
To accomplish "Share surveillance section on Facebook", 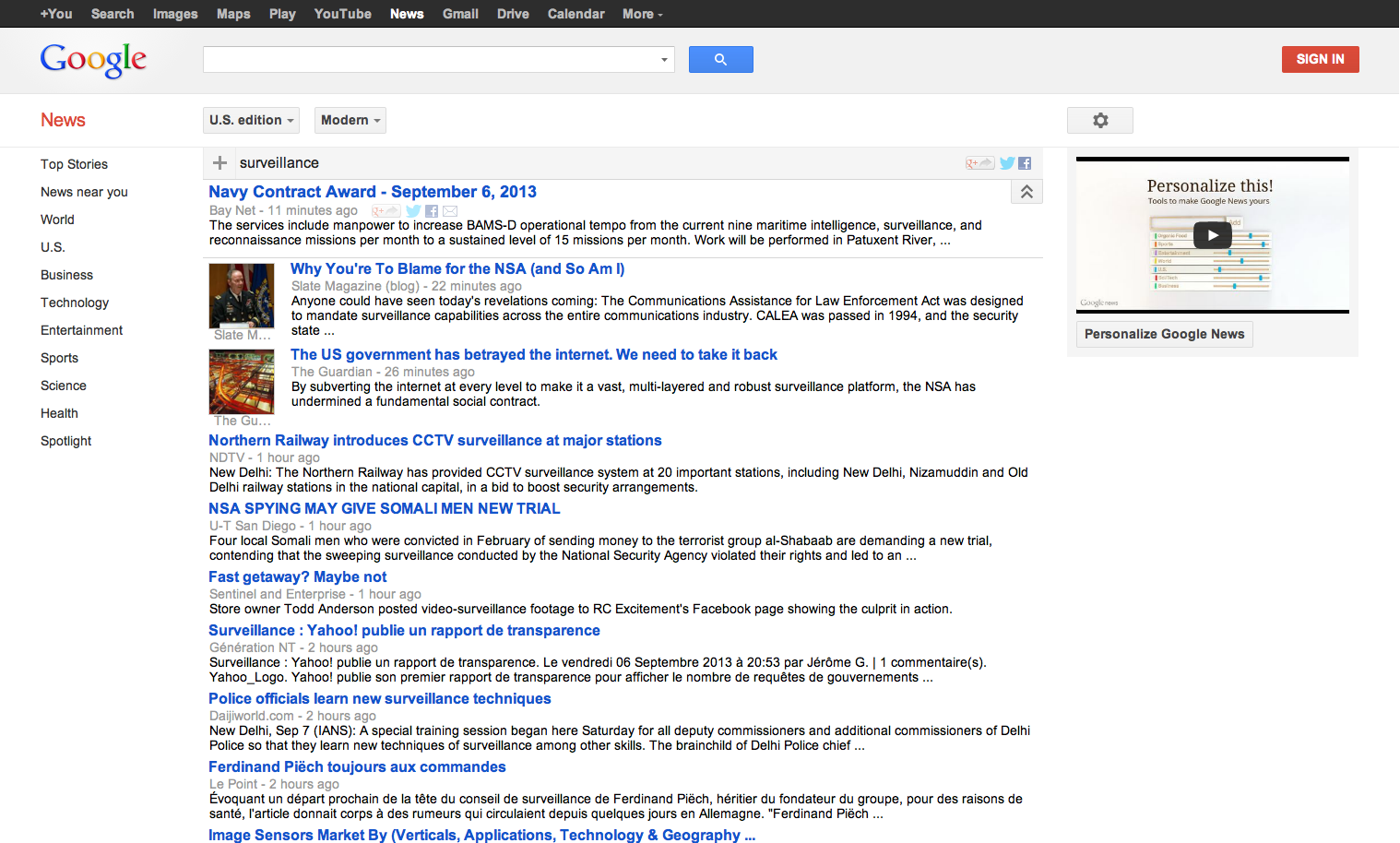I will 1025,163.
